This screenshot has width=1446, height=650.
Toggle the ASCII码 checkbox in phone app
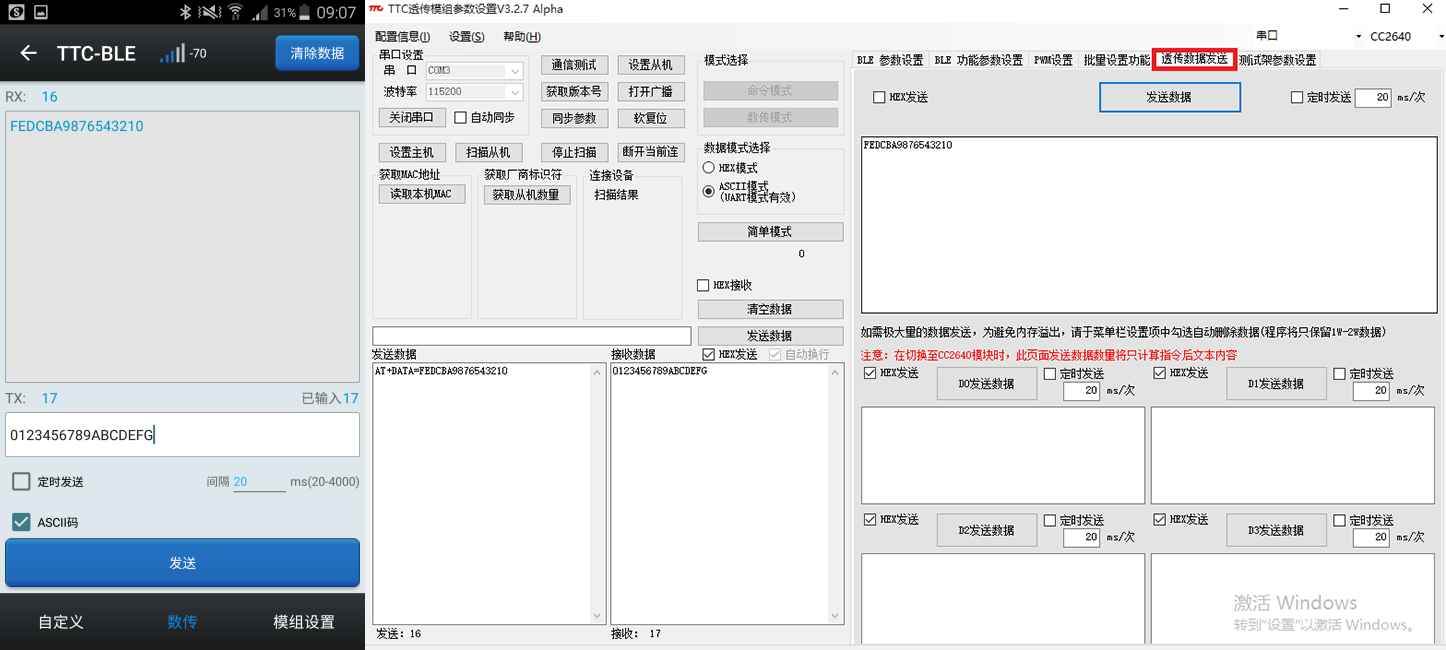(x=21, y=522)
